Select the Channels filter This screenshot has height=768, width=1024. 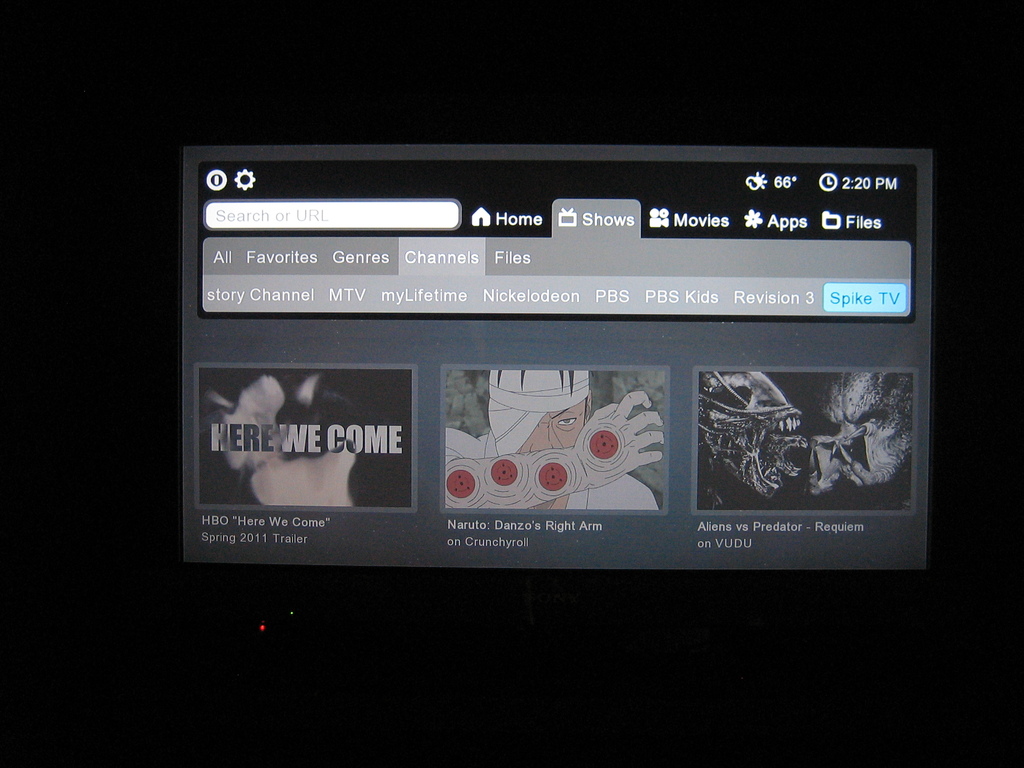click(441, 257)
